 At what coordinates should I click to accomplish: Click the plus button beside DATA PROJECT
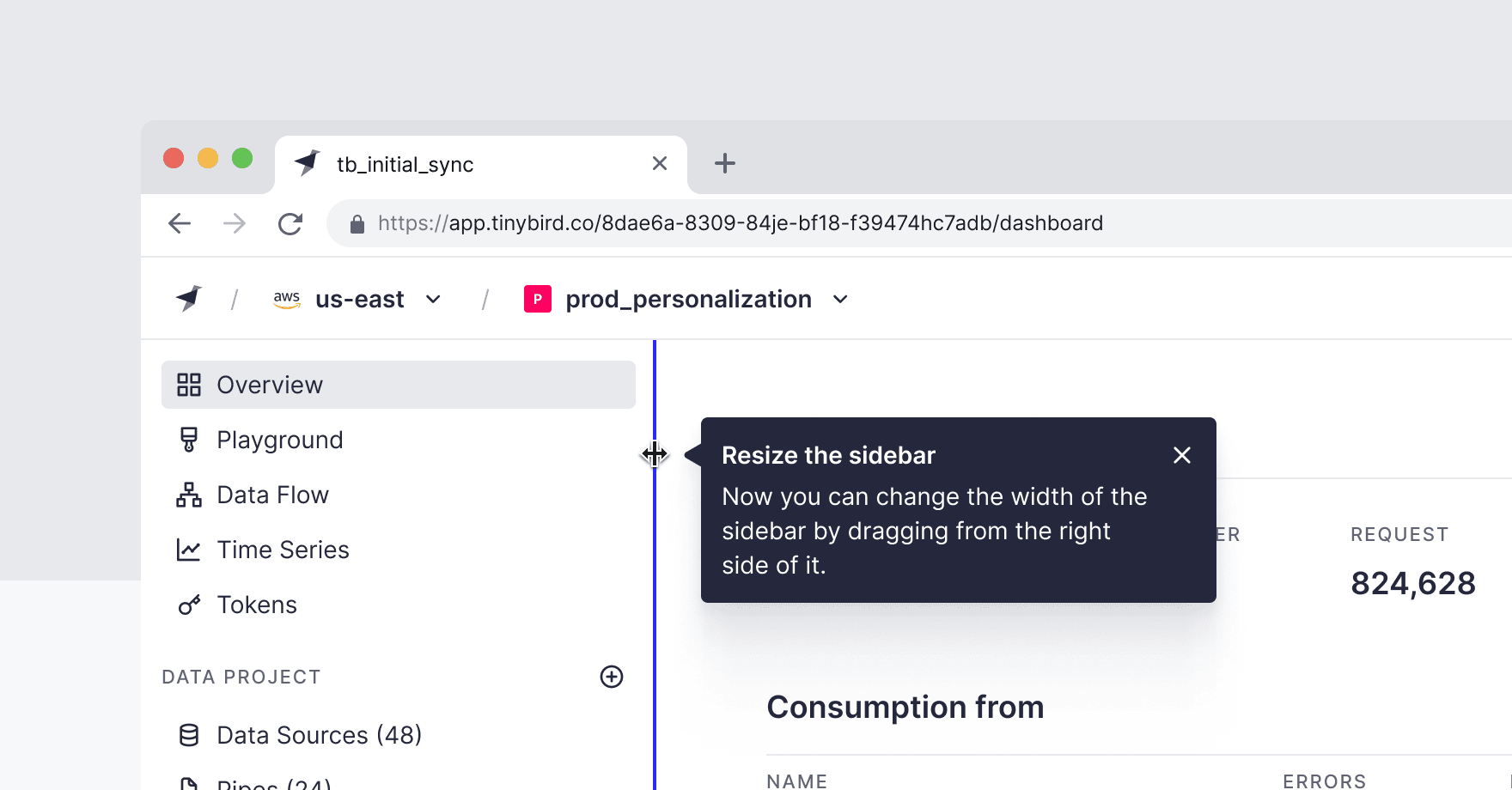tap(611, 677)
